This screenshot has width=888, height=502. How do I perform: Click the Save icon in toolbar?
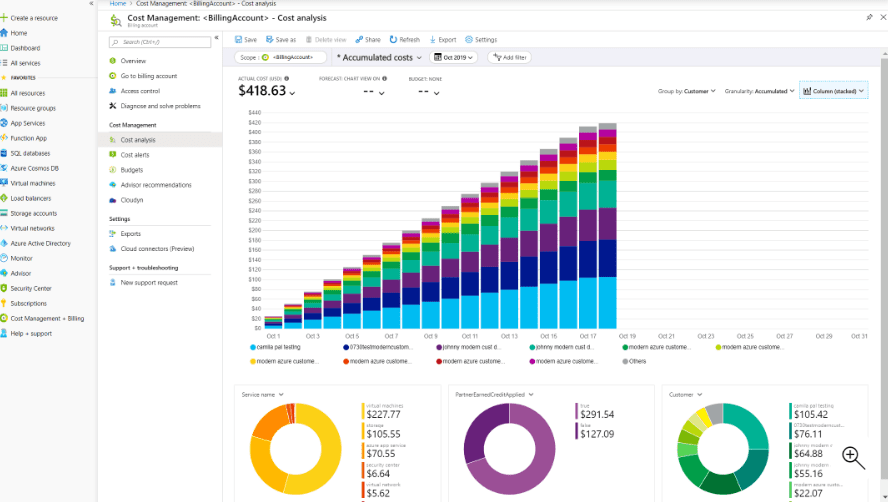(246, 40)
